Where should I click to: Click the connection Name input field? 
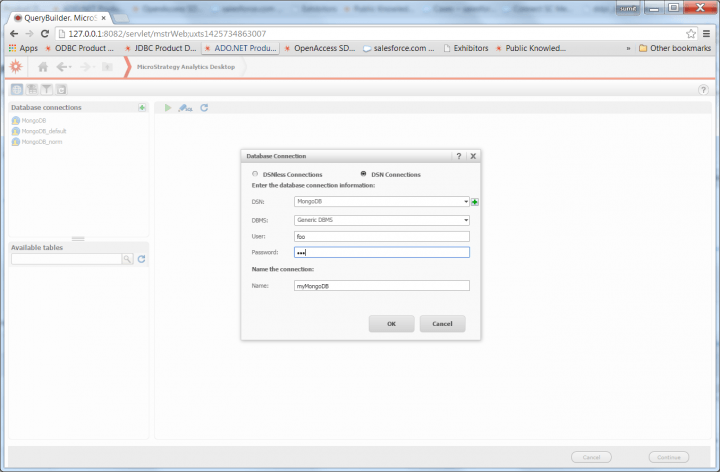pos(381,286)
